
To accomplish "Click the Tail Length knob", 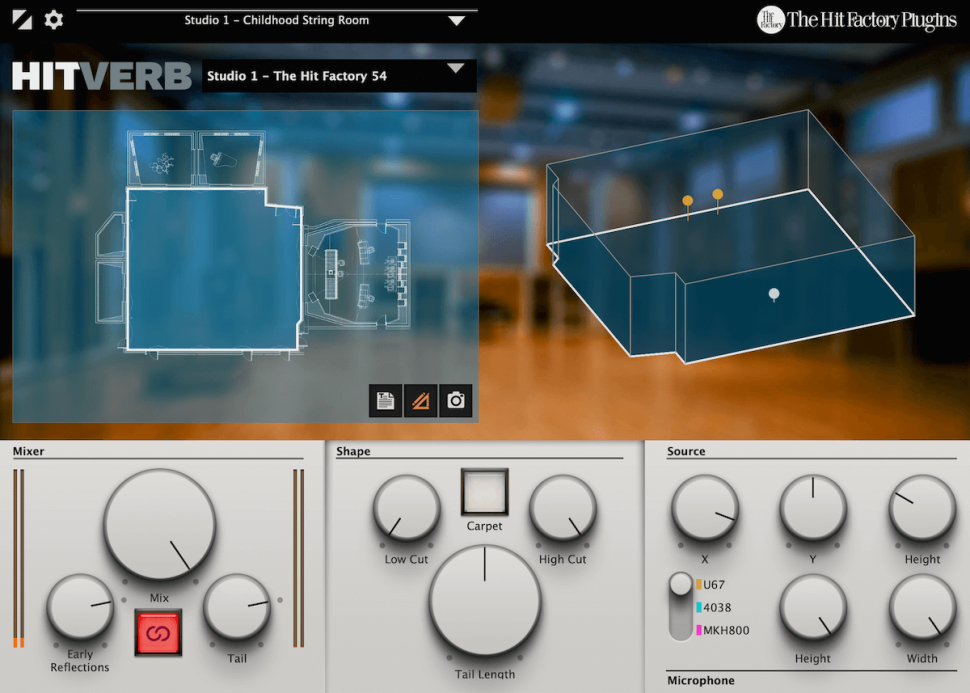I will (x=485, y=601).
